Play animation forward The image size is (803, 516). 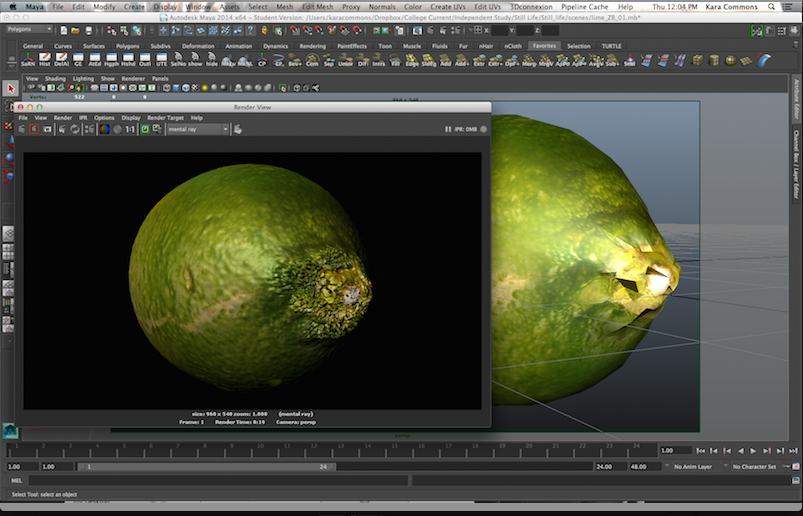(753, 450)
